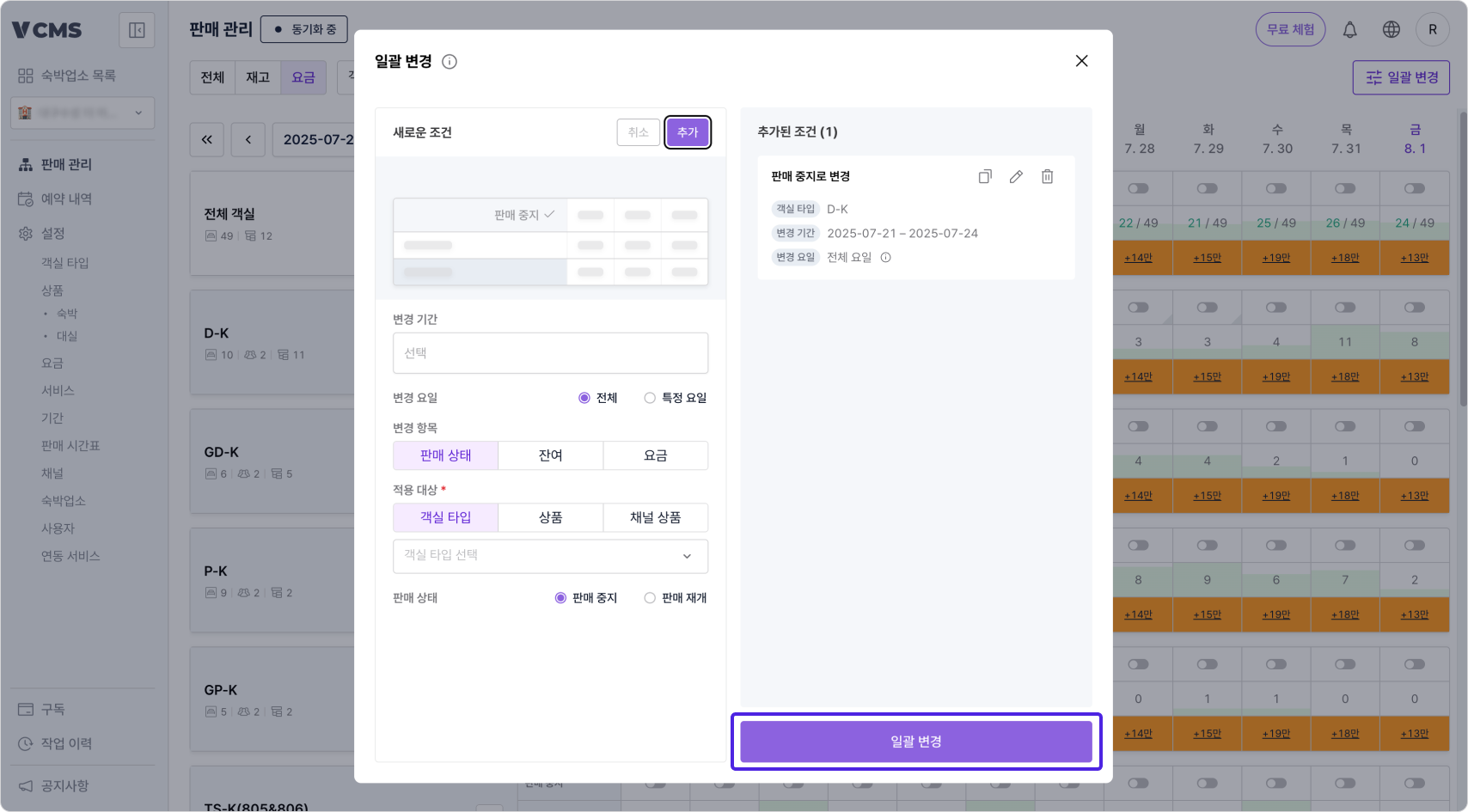Select 판매 재개 for sale status
The height and width of the screenshot is (812, 1468).
[650, 598]
